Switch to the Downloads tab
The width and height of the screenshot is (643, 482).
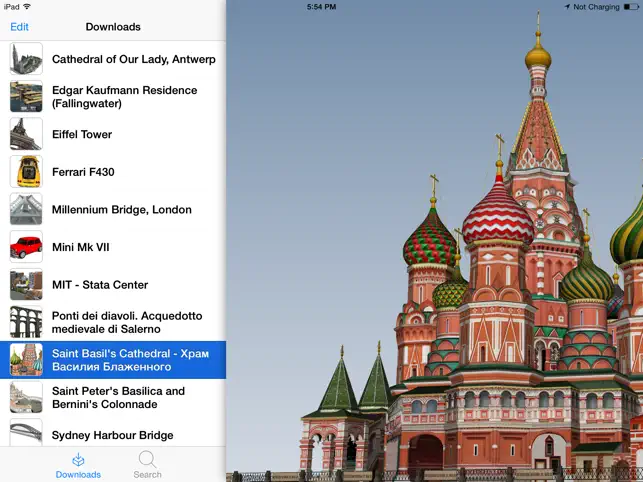pyautogui.click(x=78, y=465)
